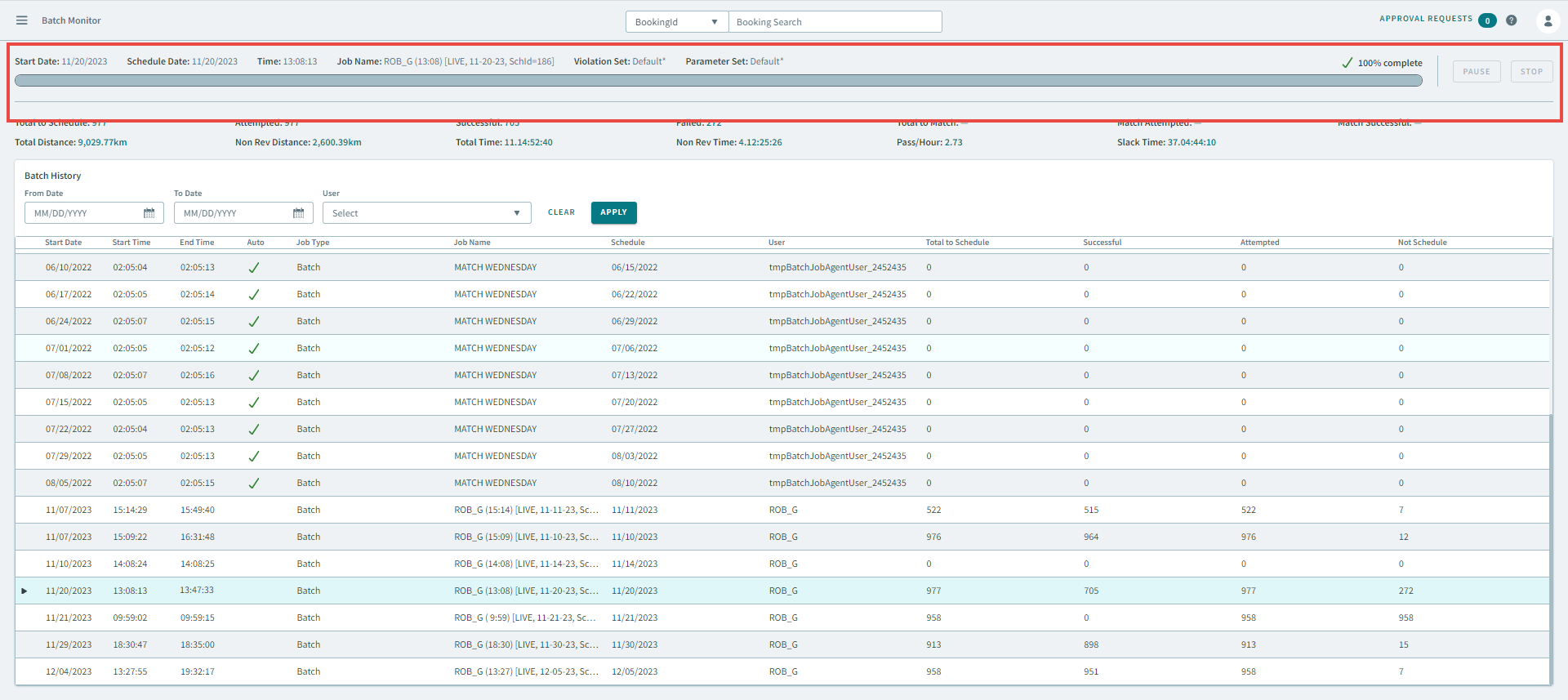1568x700 pixels.
Task: Open the user profile avatar
Action: [1548, 21]
